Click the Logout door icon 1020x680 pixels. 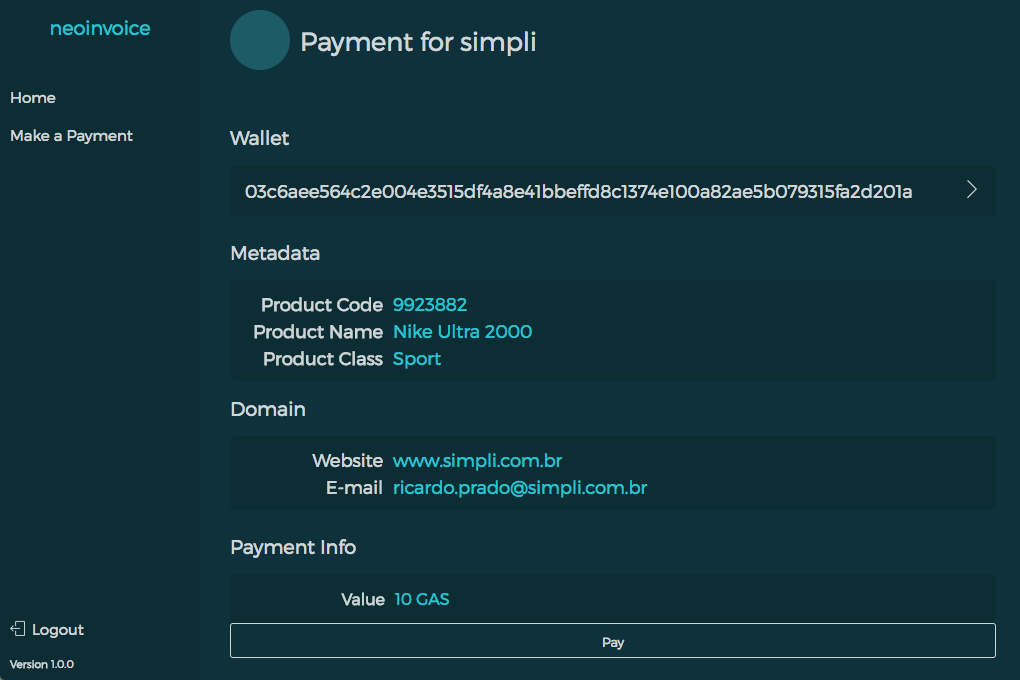coord(18,629)
